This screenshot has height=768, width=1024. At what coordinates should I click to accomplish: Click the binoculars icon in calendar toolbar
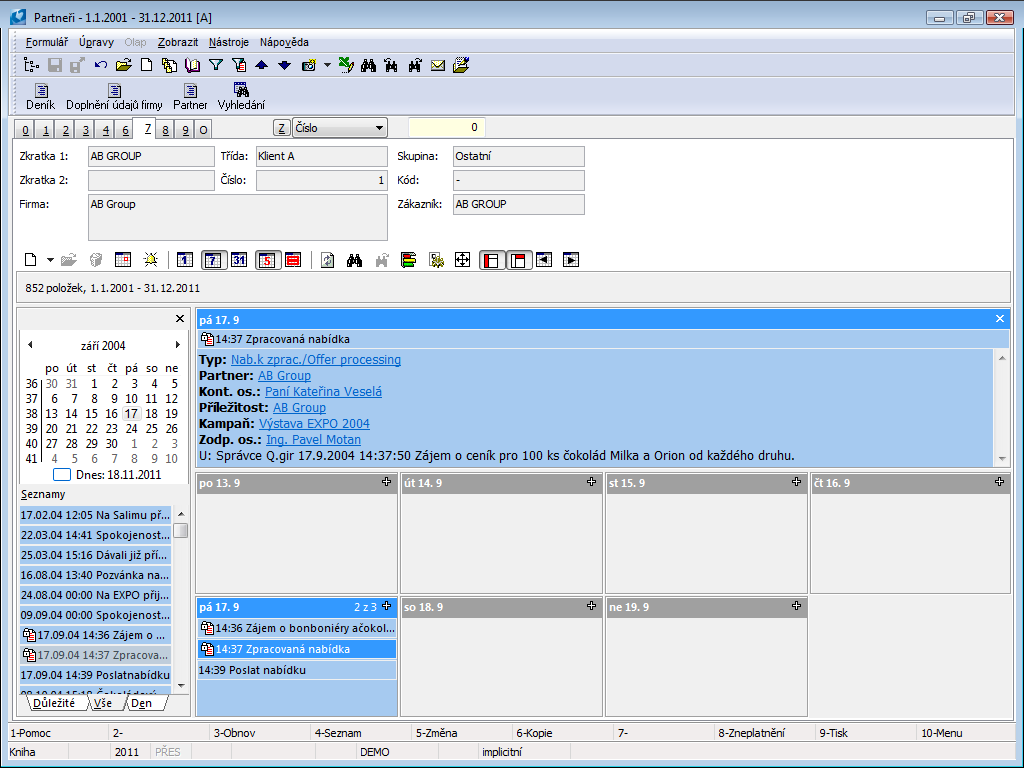pyautogui.click(x=353, y=260)
